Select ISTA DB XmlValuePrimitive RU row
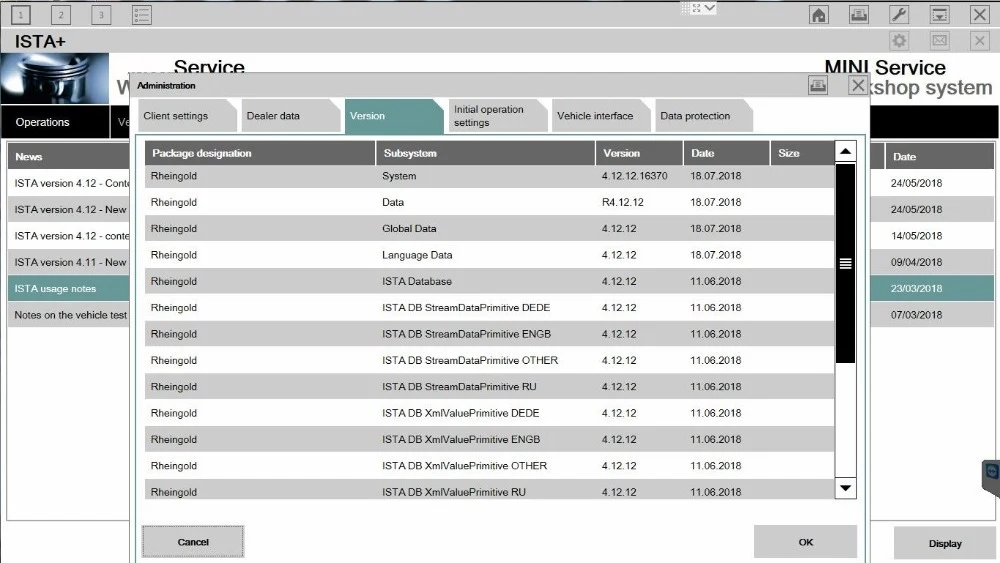1000x563 pixels. click(x=489, y=490)
